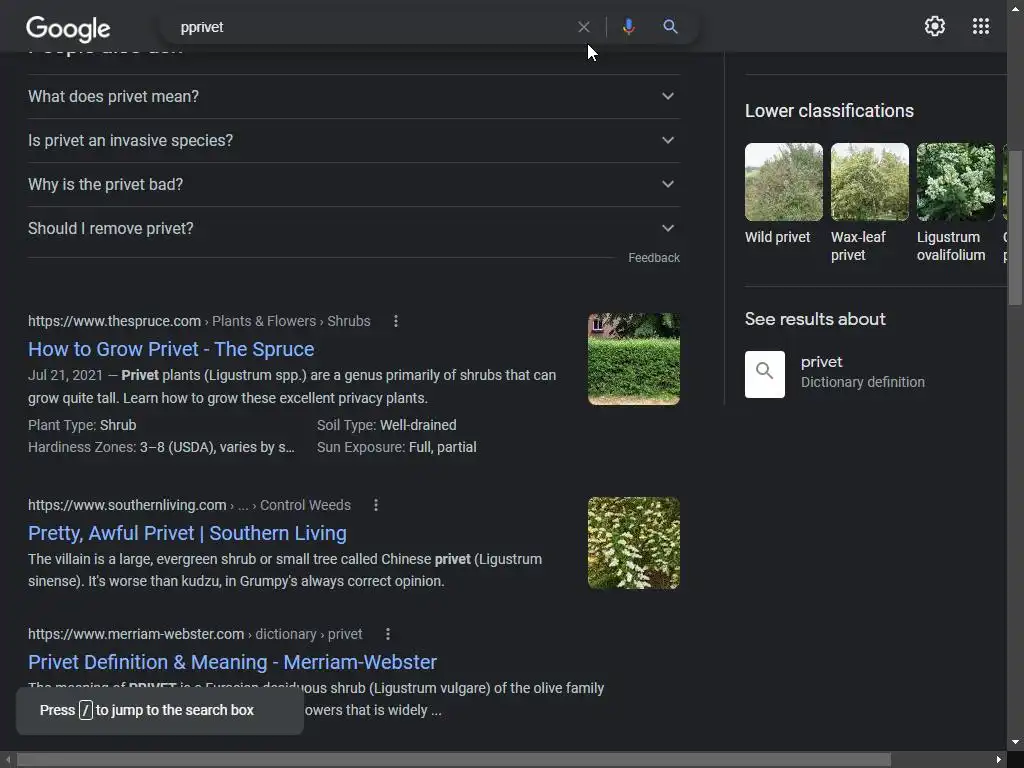
Task: Click the Google logo
Action: coord(68,28)
